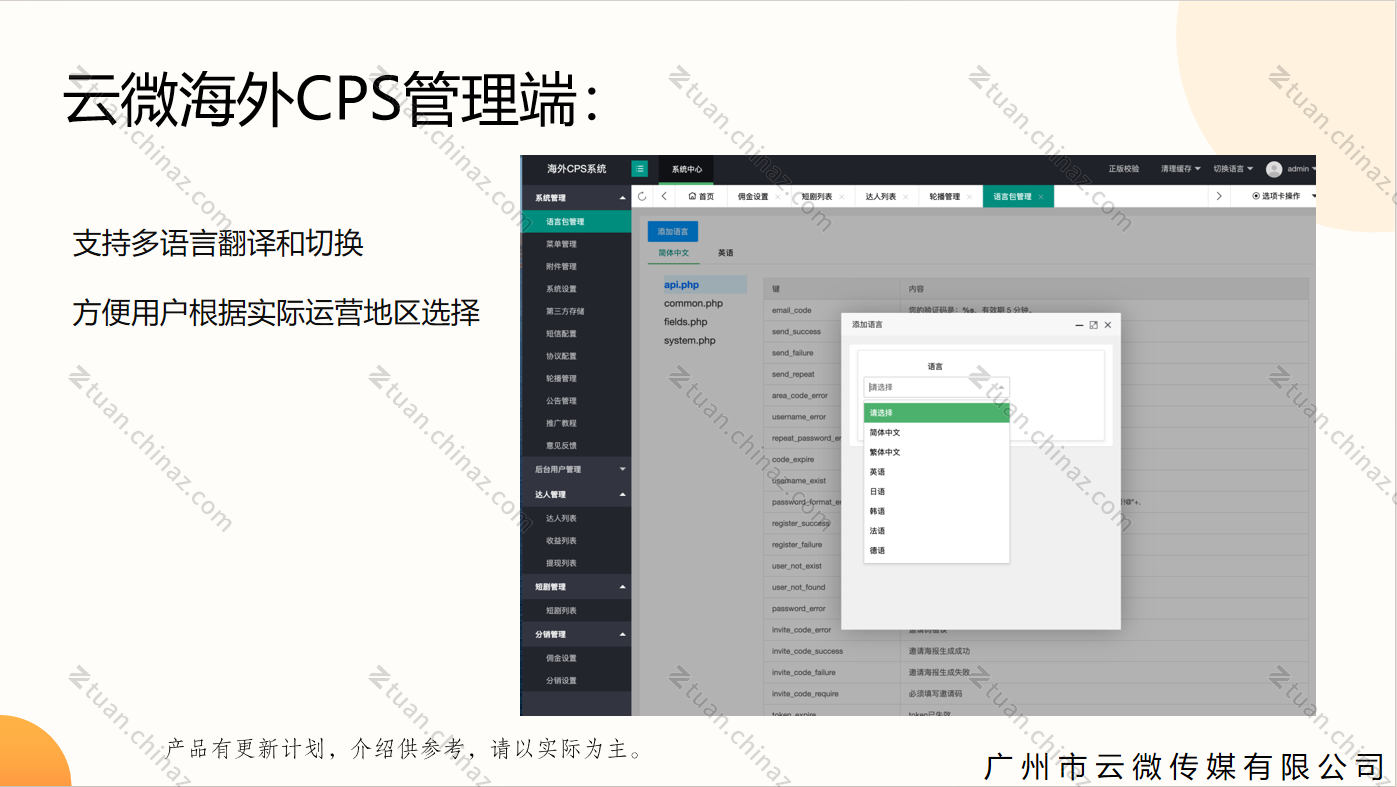
Task: Open 轮播管理 in the sidebar
Action: click(577, 378)
